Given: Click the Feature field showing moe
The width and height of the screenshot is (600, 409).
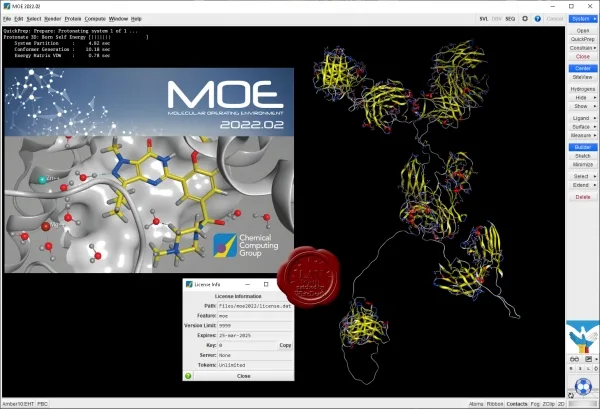Looking at the screenshot, I should click(255, 316).
